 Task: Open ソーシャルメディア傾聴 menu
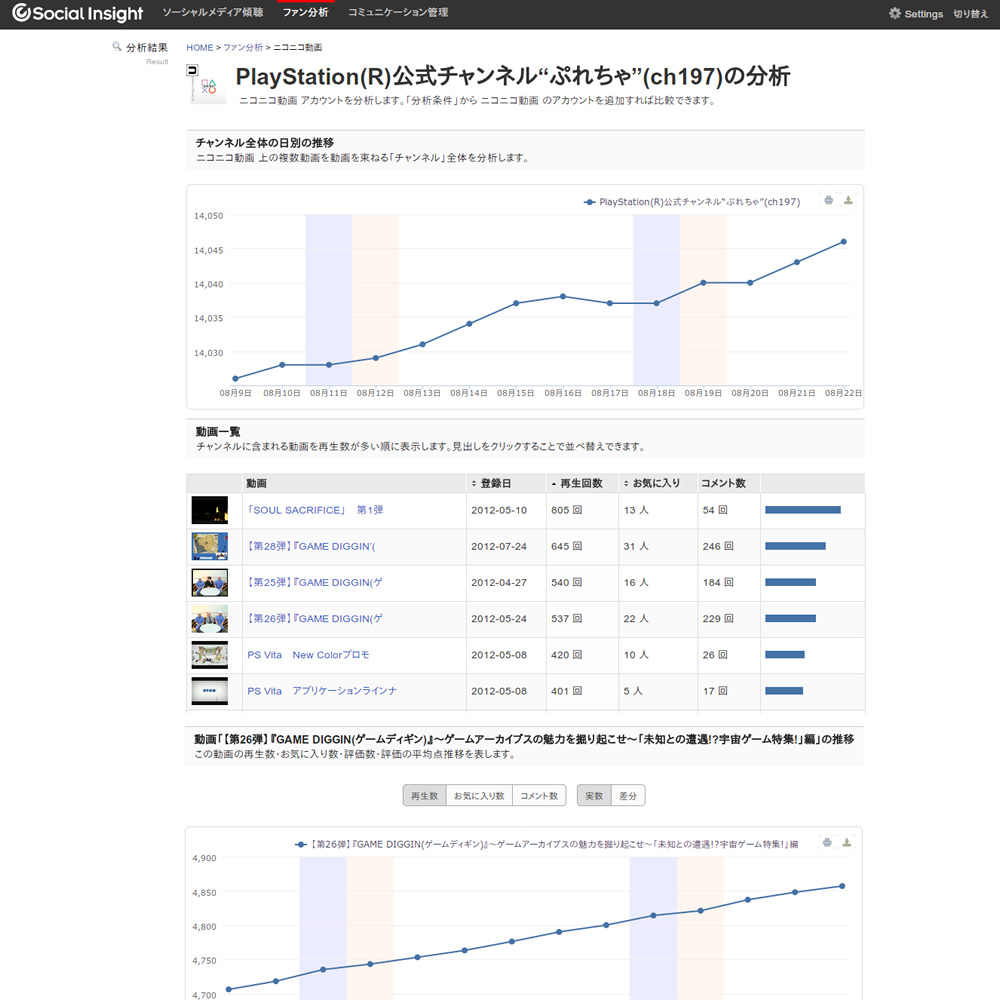[213, 13]
